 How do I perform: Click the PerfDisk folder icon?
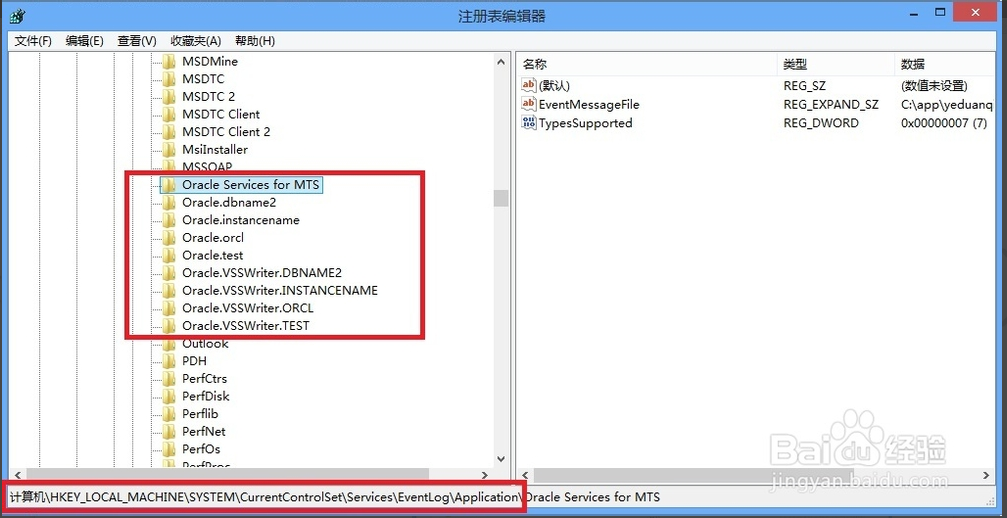tap(169, 396)
